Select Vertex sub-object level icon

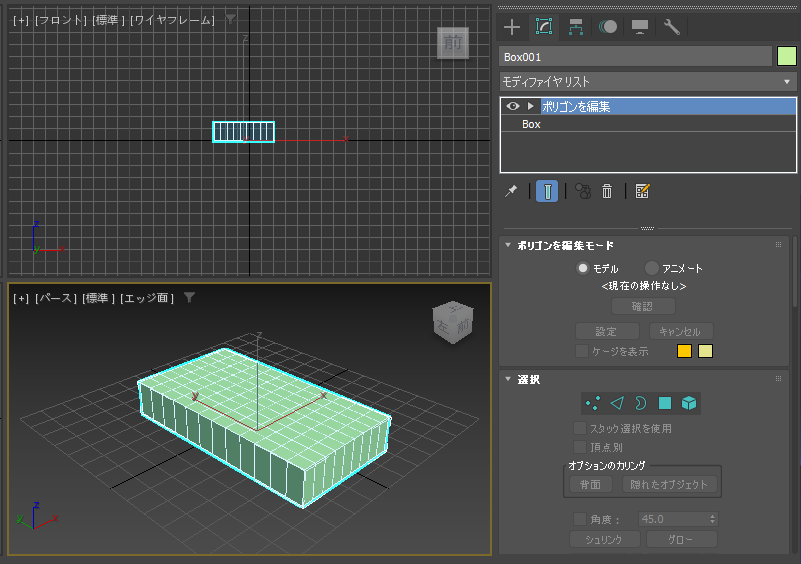pyautogui.click(x=593, y=403)
